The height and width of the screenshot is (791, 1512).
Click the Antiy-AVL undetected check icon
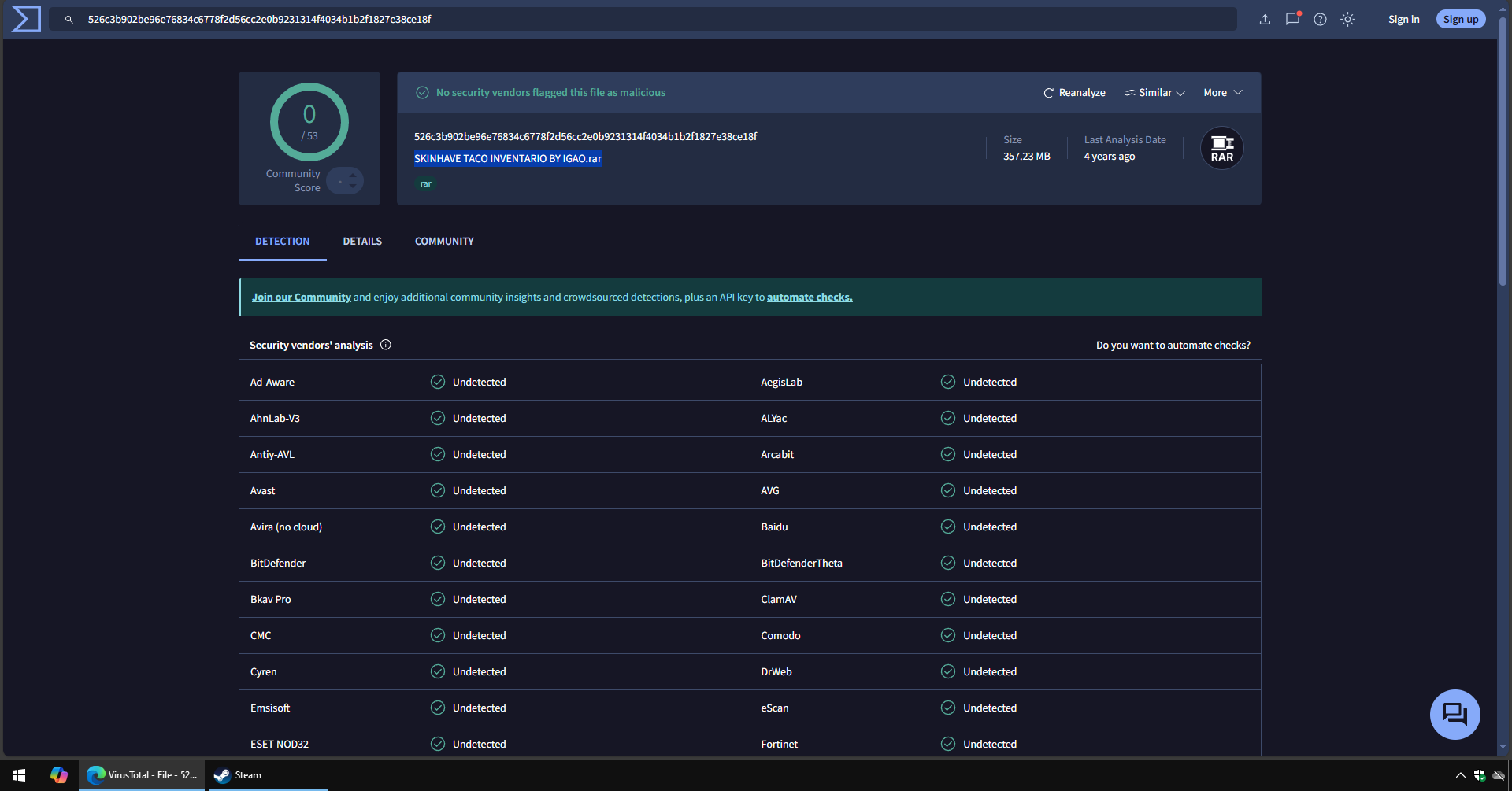pyautogui.click(x=438, y=454)
